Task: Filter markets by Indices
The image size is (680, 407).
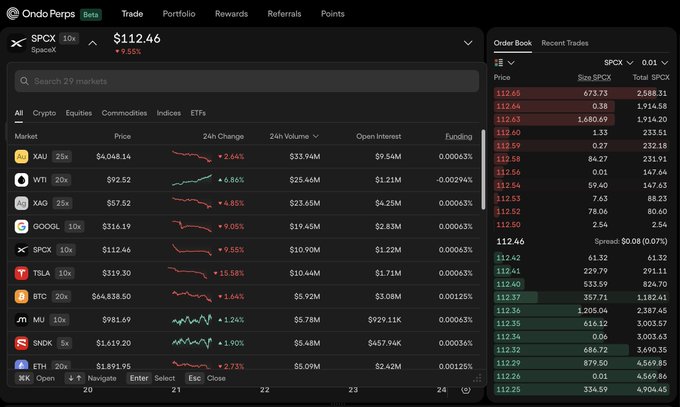Action: click(169, 113)
